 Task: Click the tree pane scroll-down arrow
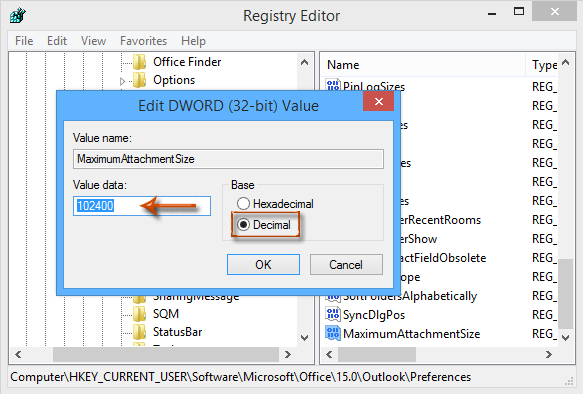(x=305, y=338)
